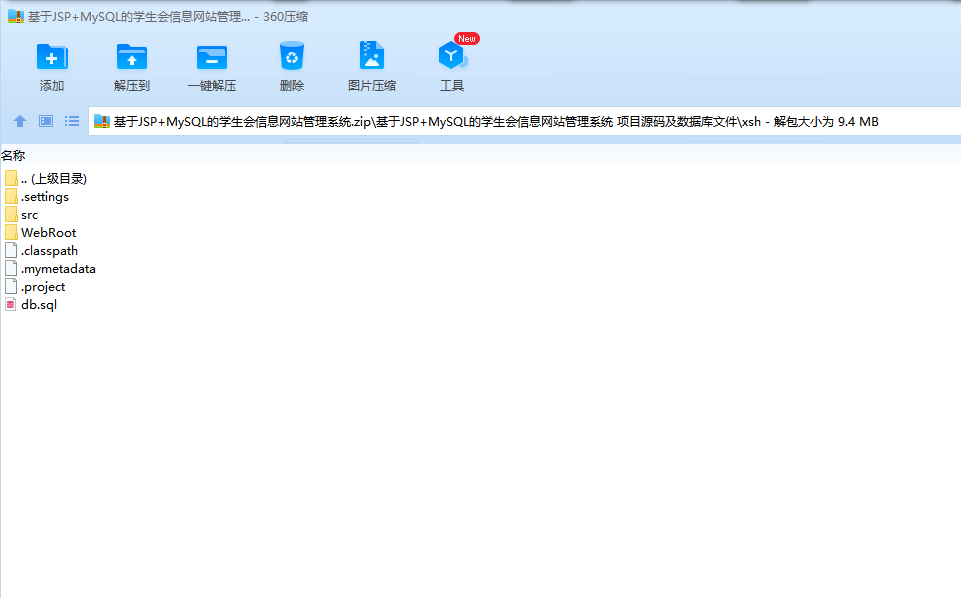961x598 pixels.
Task: Click the file icon next to .classpath
Action: pyautogui.click(x=11, y=251)
